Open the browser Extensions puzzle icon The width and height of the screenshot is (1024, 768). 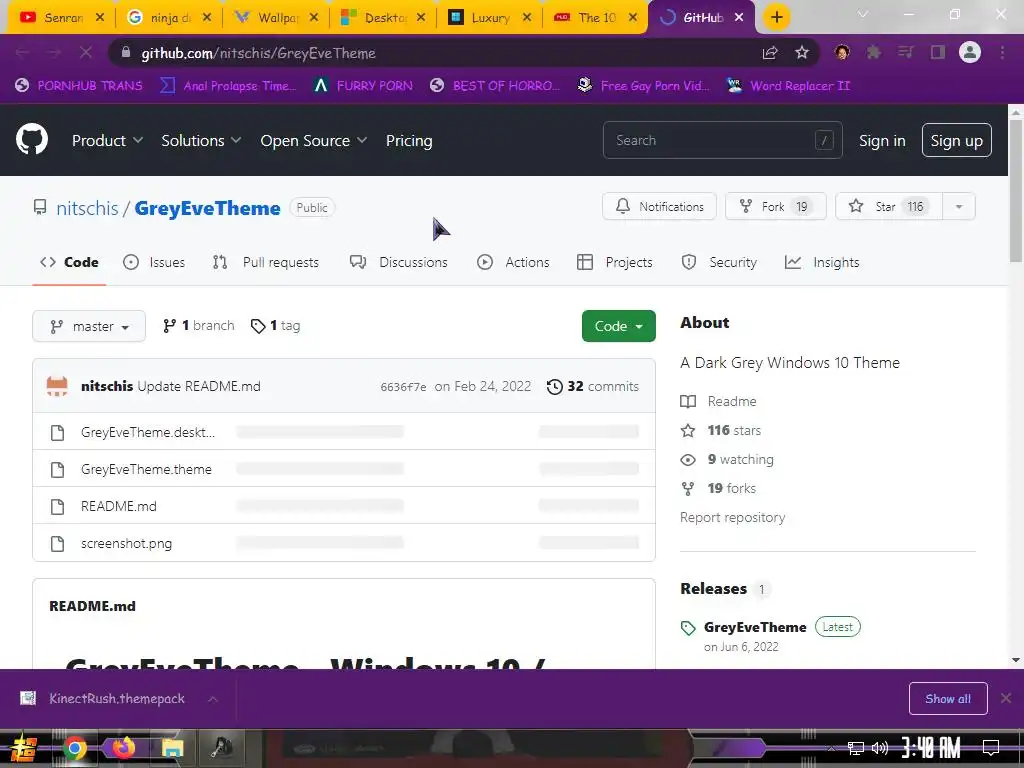point(873,53)
